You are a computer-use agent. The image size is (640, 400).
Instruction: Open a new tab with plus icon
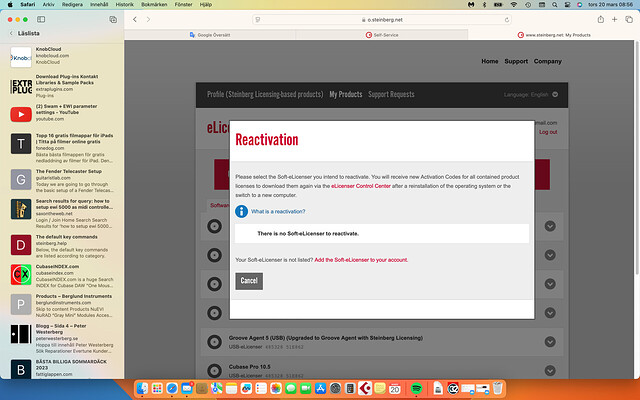[x=614, y=19]
